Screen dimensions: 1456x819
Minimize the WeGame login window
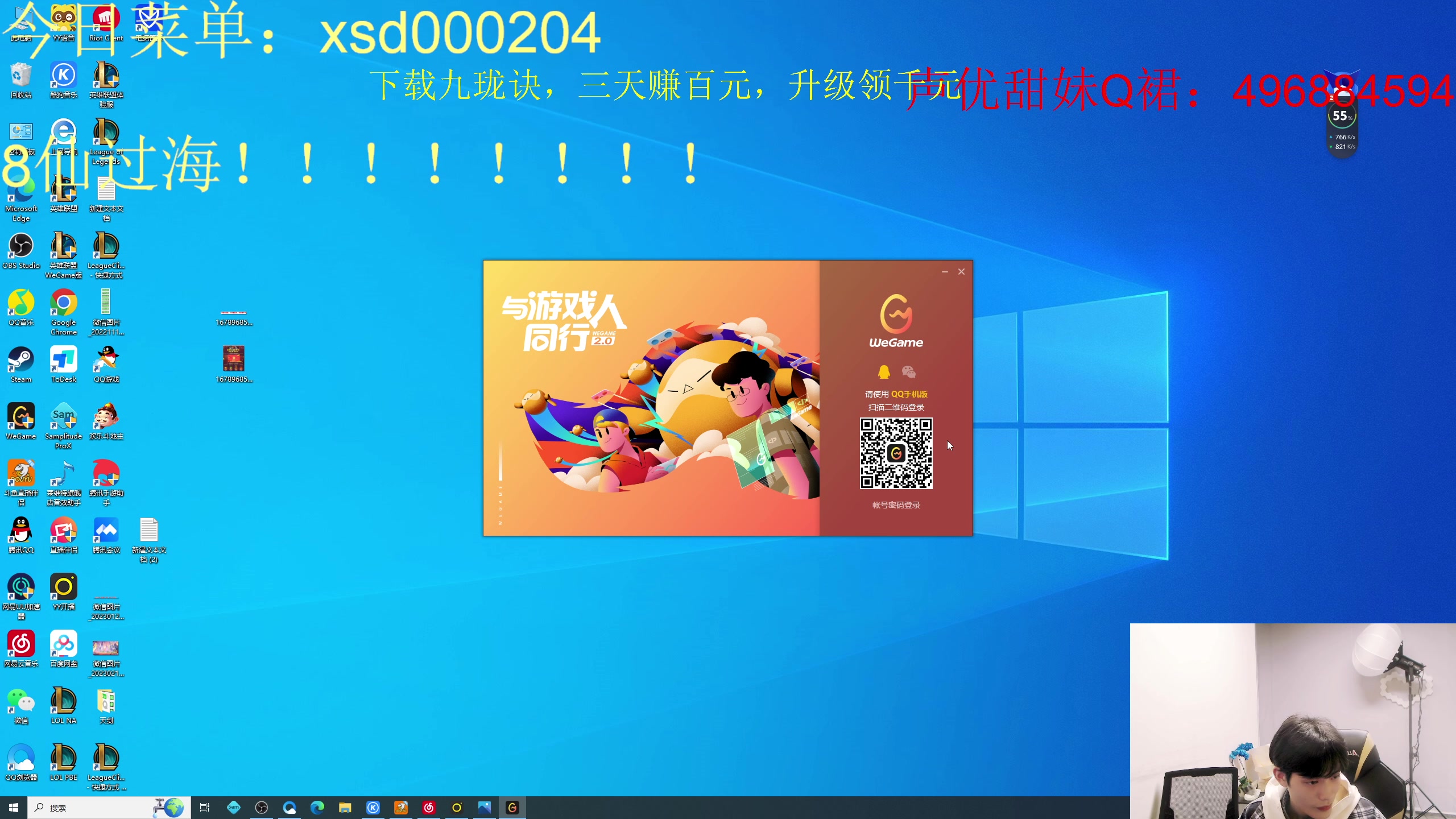tap(945, 272)
